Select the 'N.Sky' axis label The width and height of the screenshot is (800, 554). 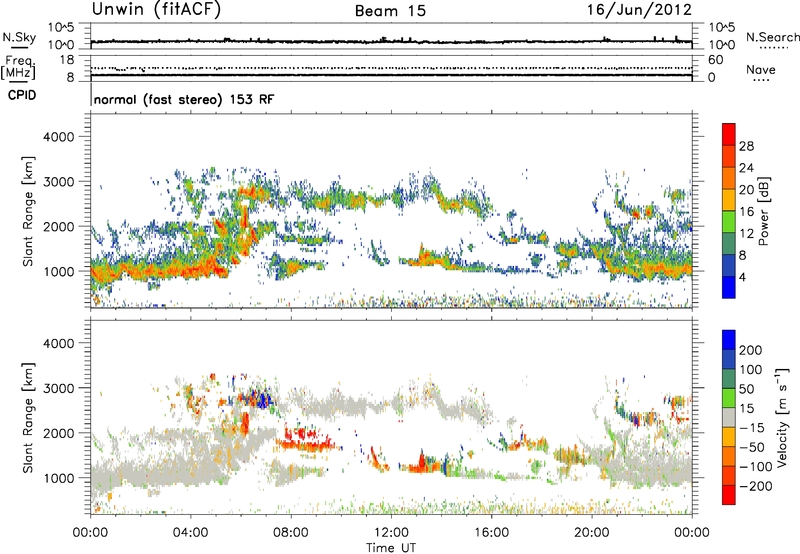click(19, 37)
